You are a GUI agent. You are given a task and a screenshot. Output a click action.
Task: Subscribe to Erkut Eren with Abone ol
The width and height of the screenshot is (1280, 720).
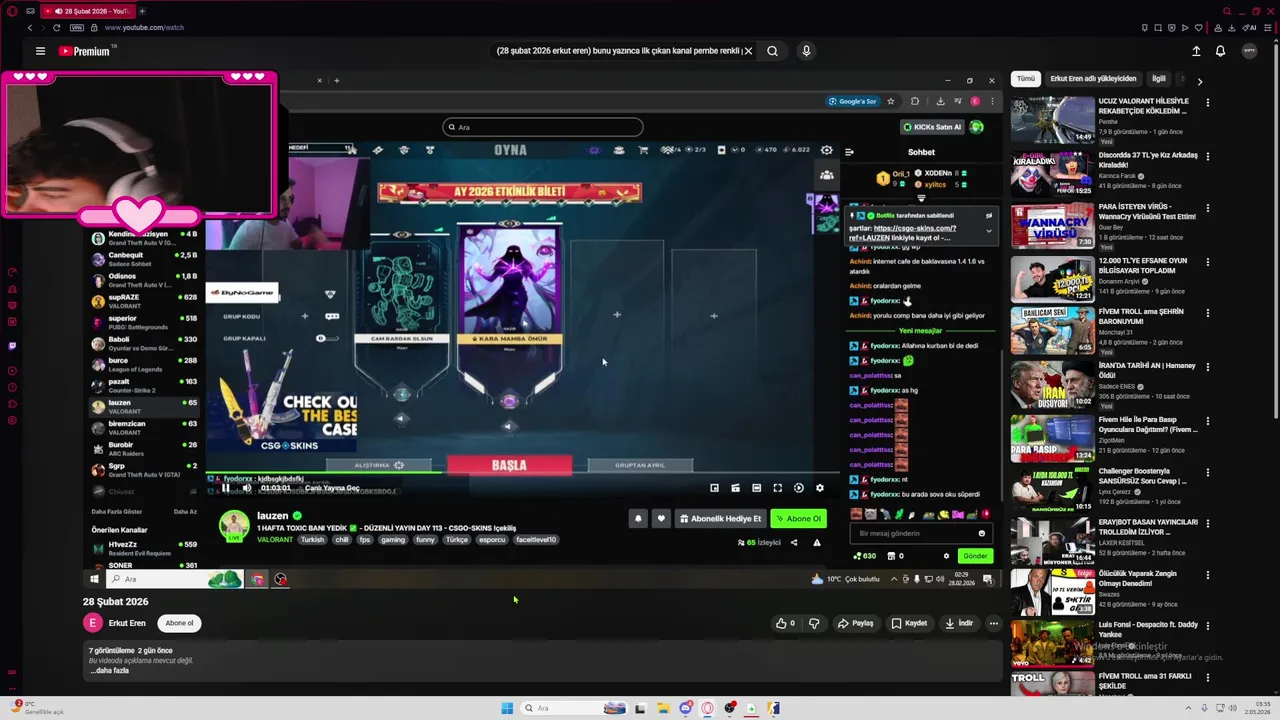179,623
